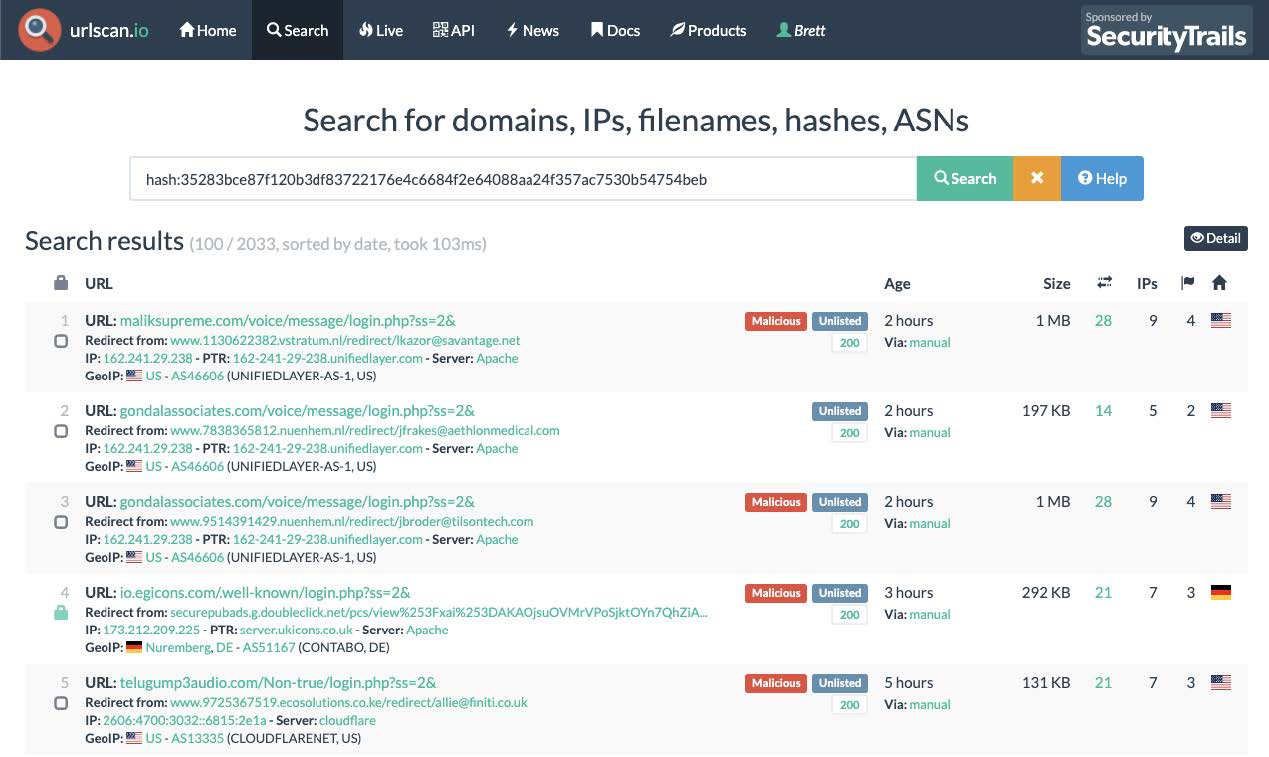The height and width of the screenshot is (757, 1269).
Task: Click the green lock icon on result 4
Action: pyautogui.click(x=61, y=613)
